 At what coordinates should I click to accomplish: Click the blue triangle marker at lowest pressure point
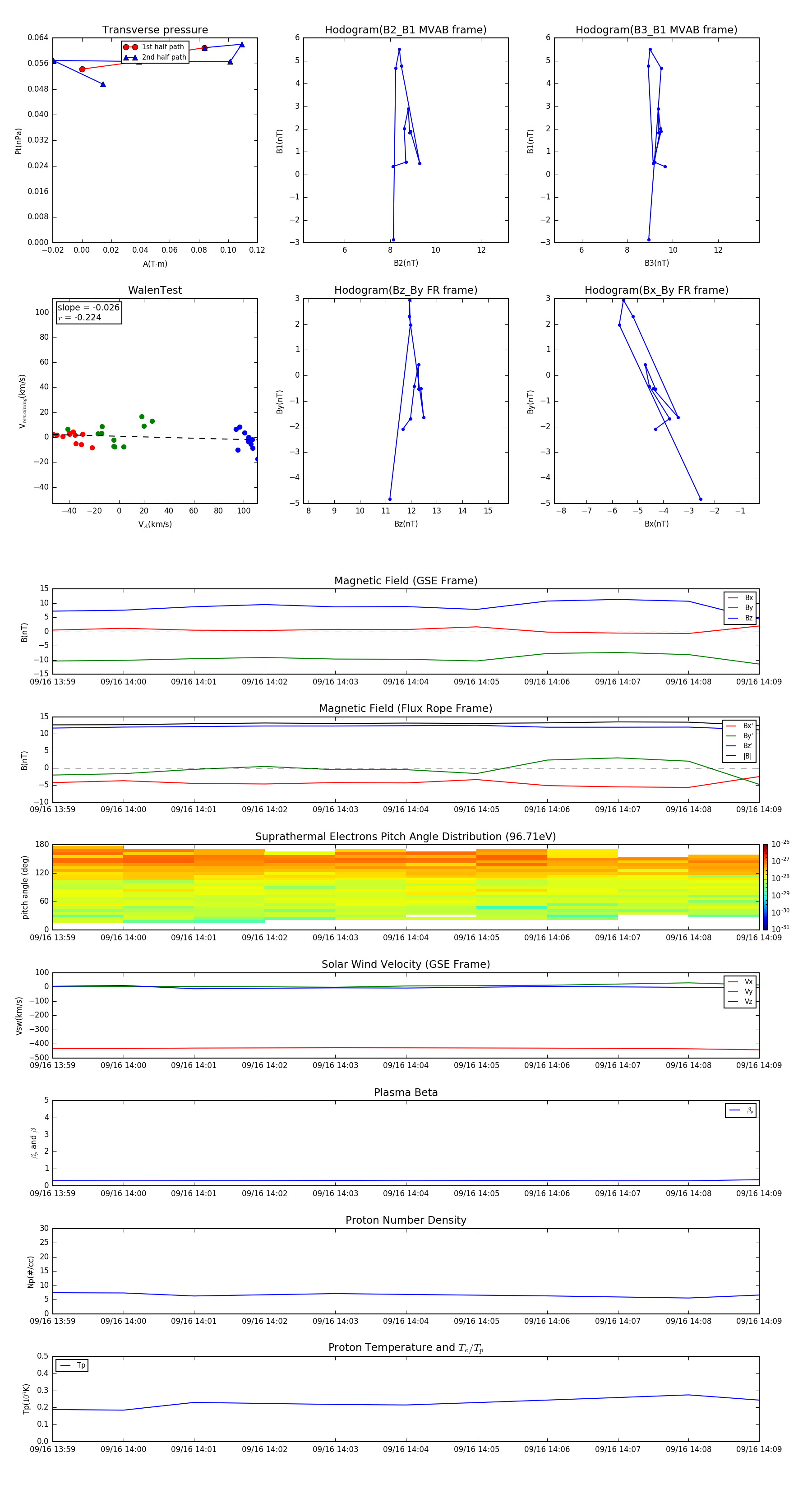tap(103, 84)
